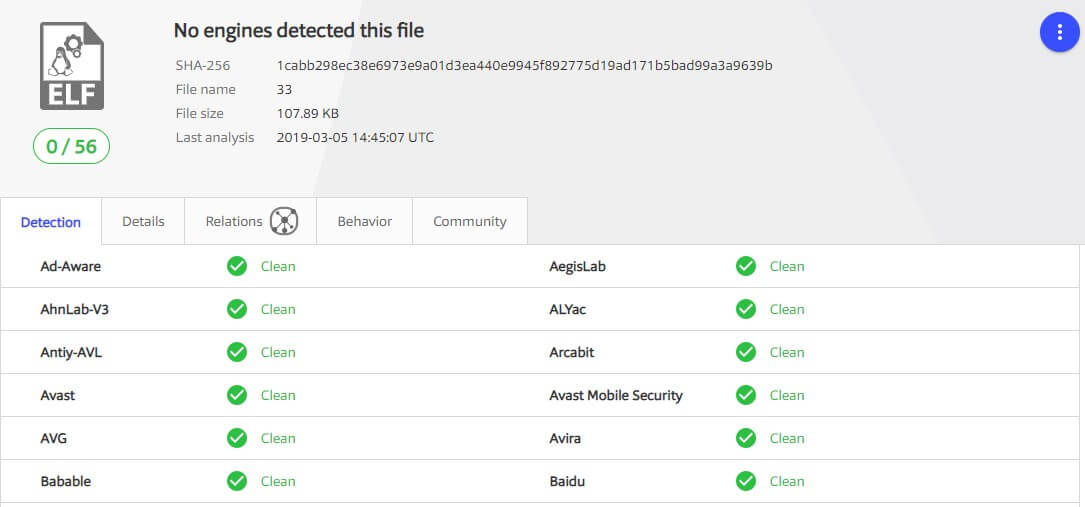The image size is (1085, 507).
Task: Click the green checkmark for Antiy-AVL
Action: pyautogui.click(x=237, y=352)
